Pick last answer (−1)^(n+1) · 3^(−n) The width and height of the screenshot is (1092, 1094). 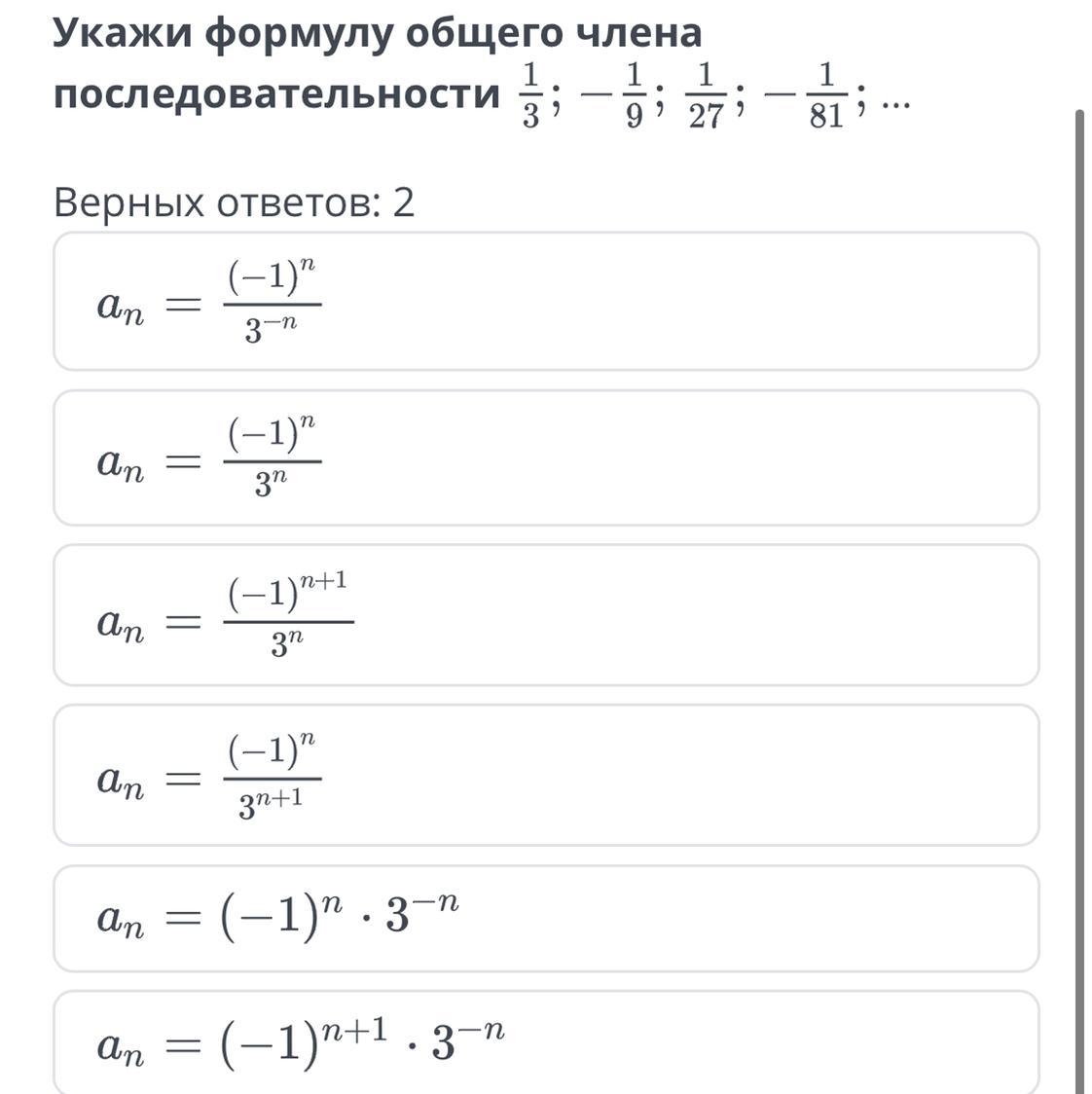(545, 1042)
